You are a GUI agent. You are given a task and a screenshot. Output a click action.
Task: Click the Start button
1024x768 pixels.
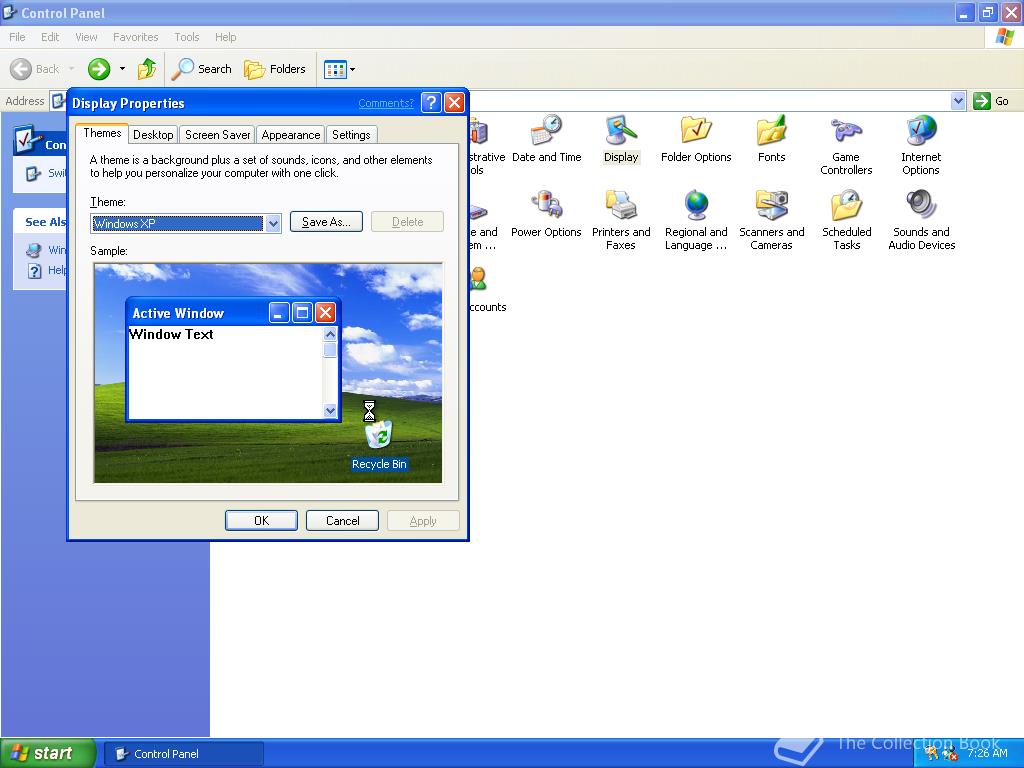click(x=46, y=753)
